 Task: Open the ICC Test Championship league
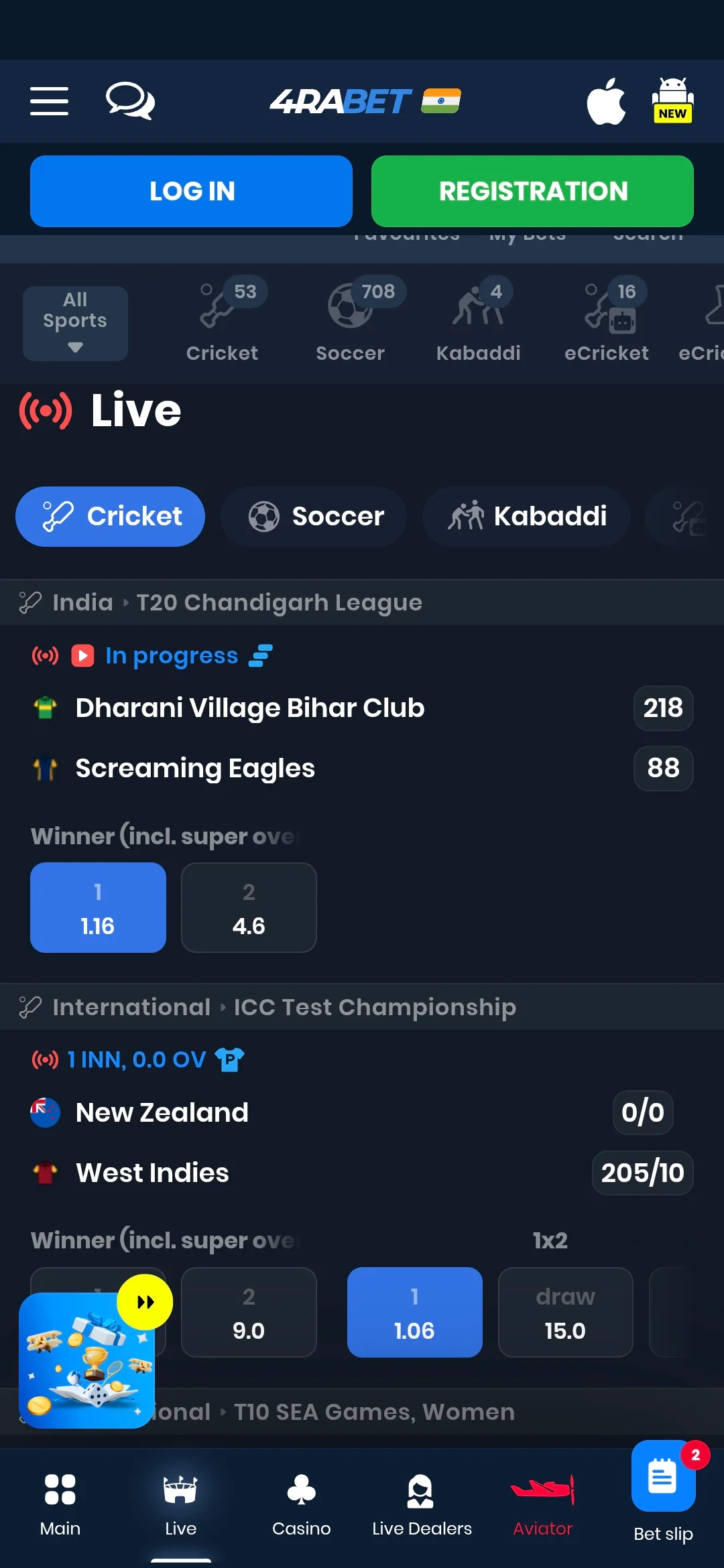pyautogui.click(x=373, y=1006)
